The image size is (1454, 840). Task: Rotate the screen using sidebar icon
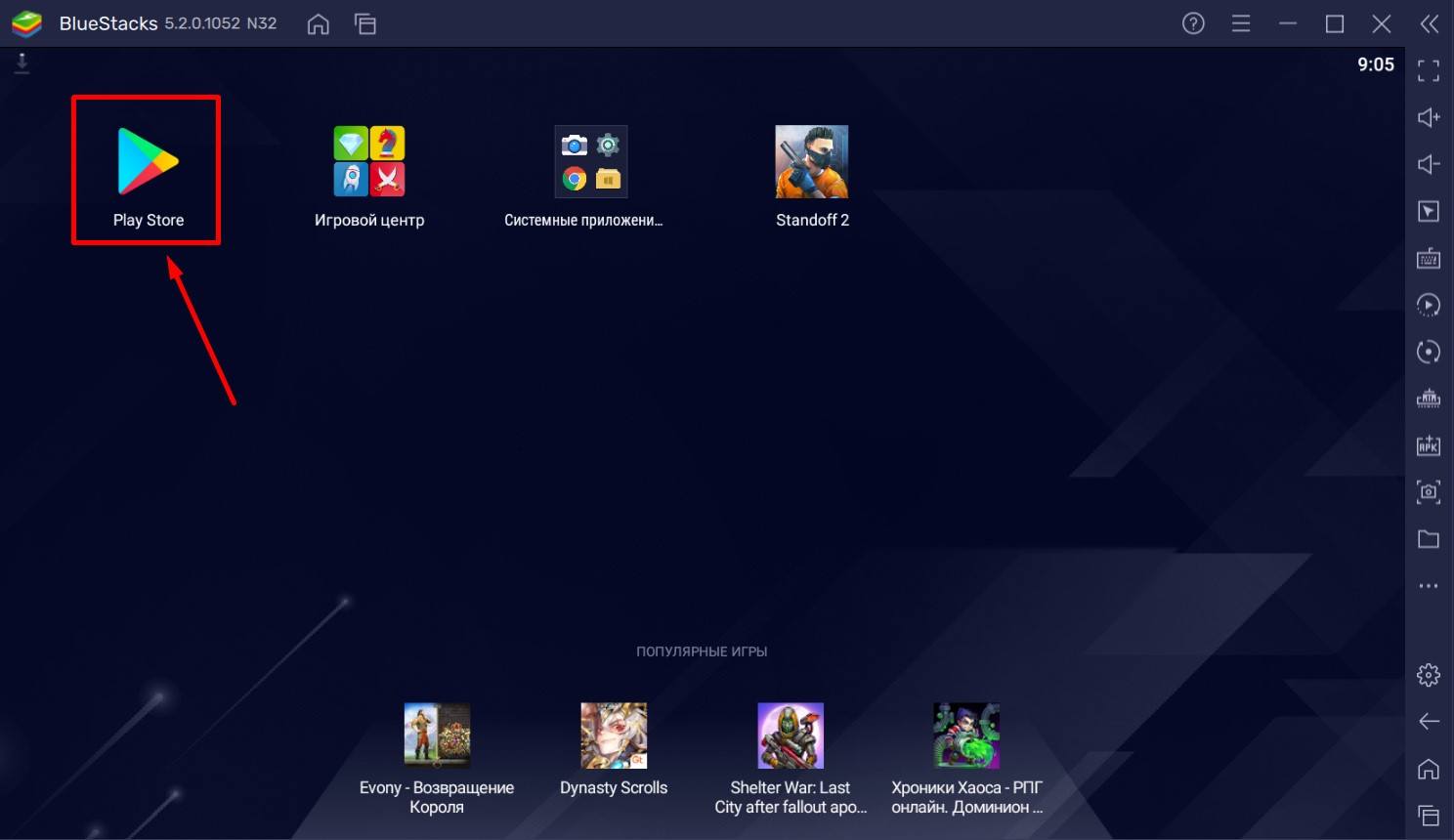[x=1429, y=352]
